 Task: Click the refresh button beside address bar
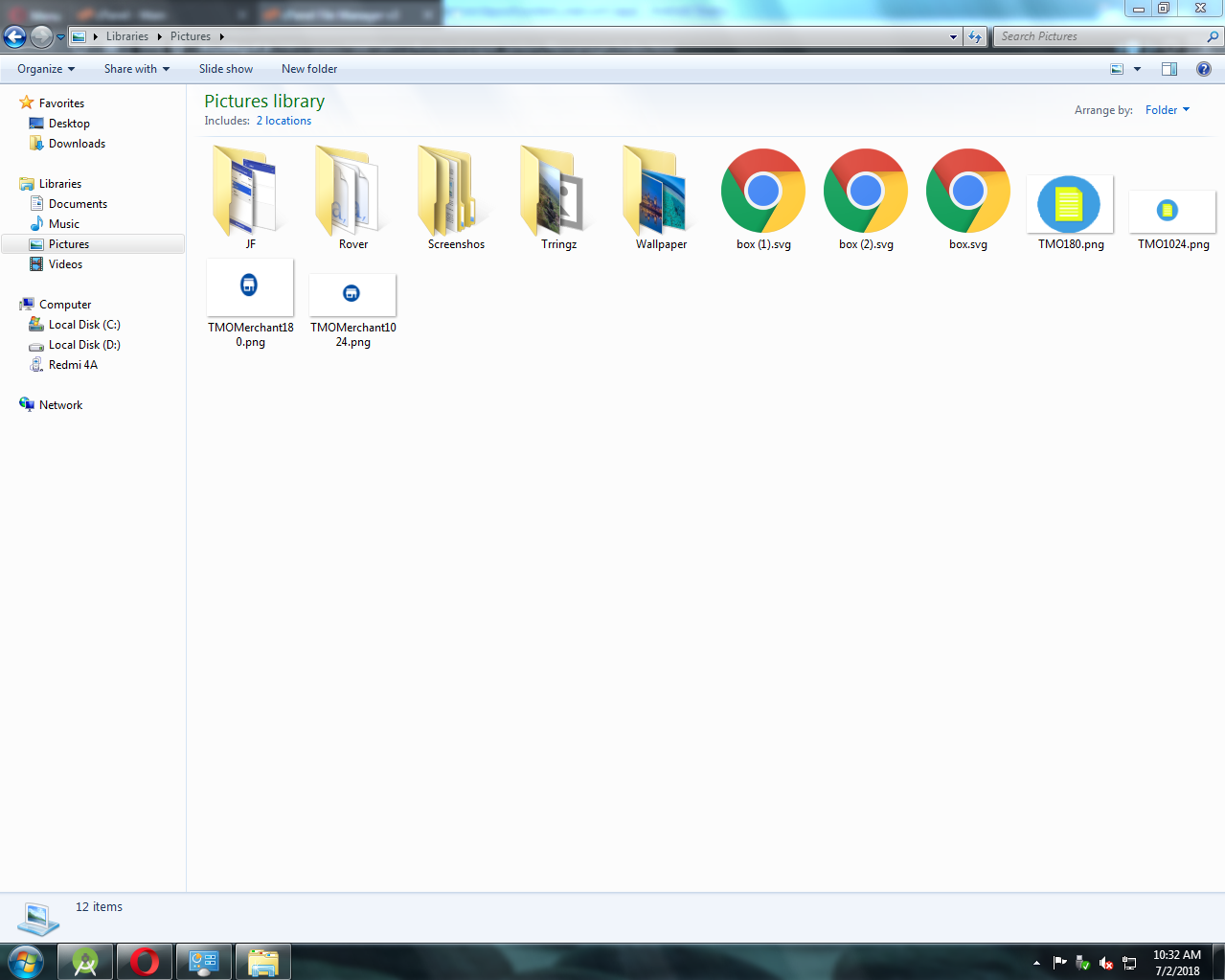click(x=975, y=36)
